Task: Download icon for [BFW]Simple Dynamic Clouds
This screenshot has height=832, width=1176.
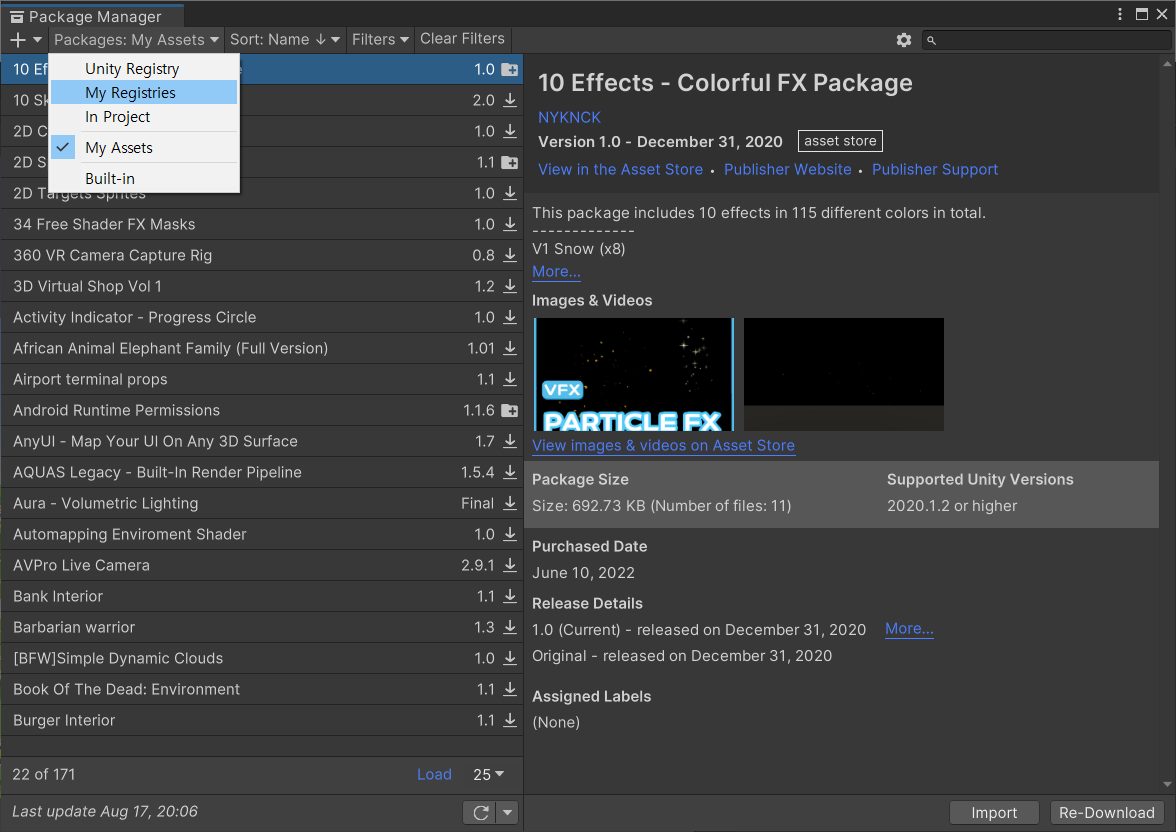Action: click(x=510, y=658)
